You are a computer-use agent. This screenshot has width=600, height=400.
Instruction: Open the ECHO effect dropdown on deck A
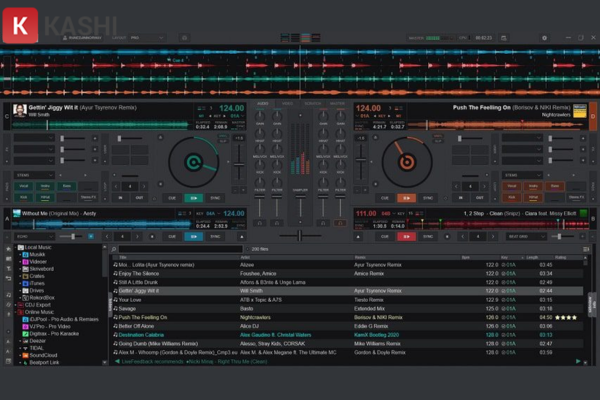coord(34,237)
